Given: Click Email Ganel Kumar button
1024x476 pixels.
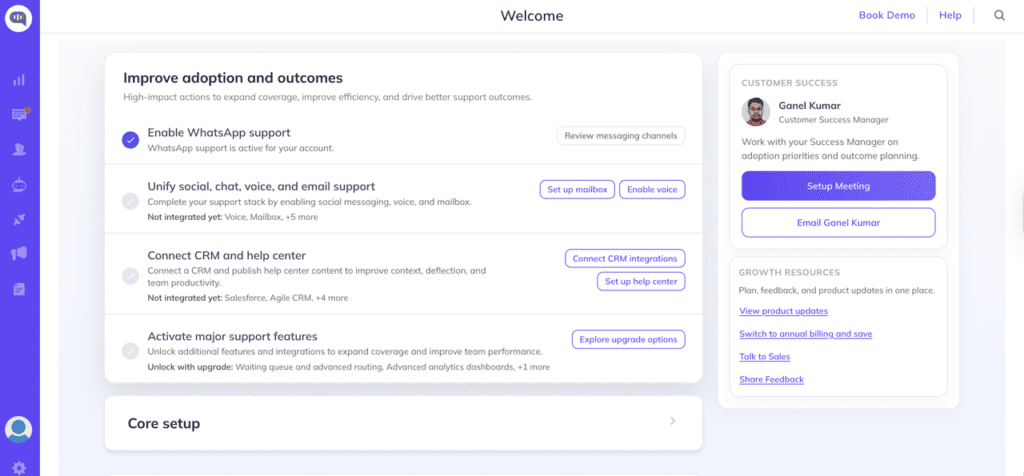Looking at the screenshot, I should point(839,223).
